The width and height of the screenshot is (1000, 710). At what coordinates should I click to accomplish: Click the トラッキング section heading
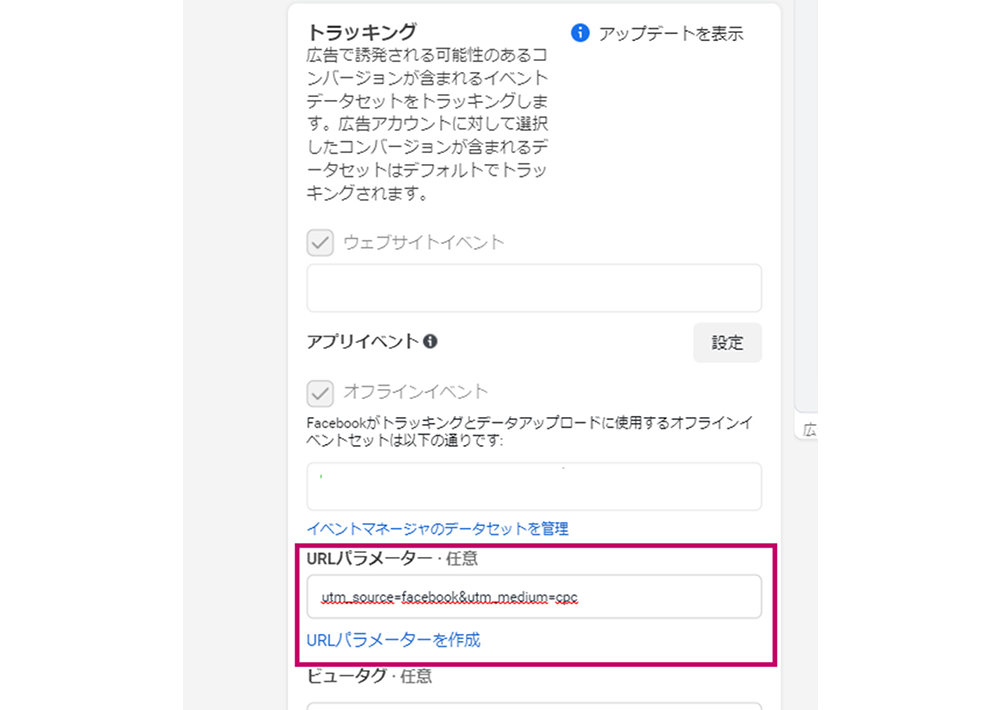[x=362, y=32]
